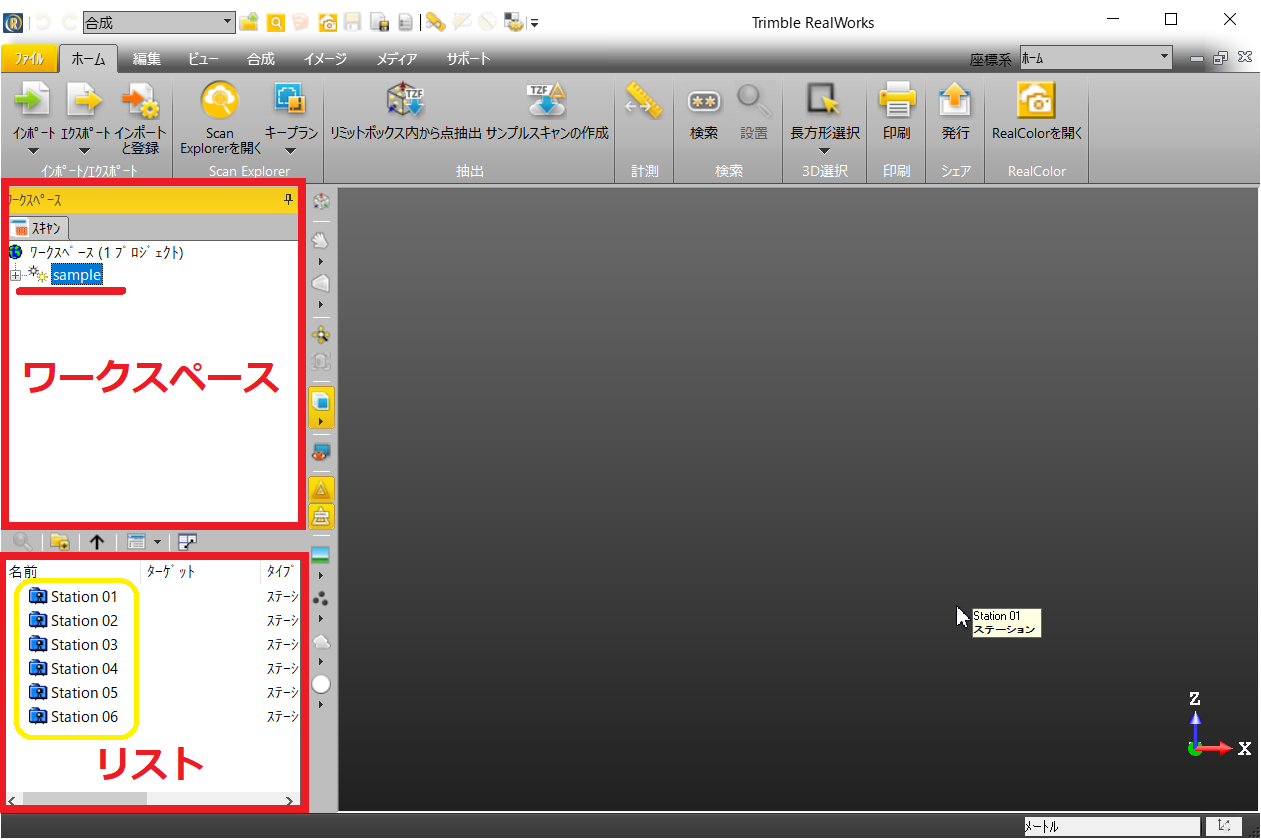
Task: Open the 合成 mode combo box in title bar
Action: (158, 22)
